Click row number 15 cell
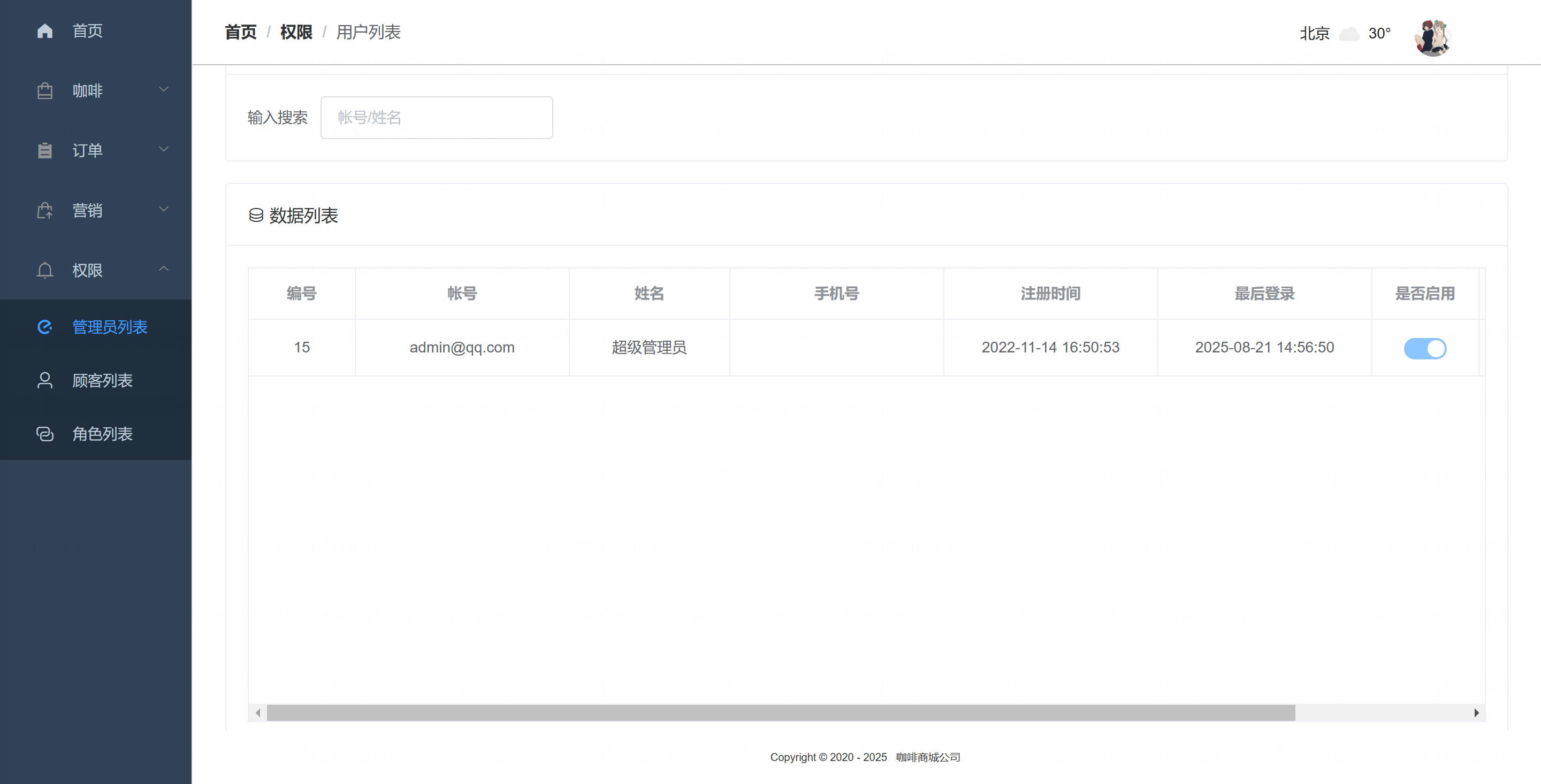Viewport: 1541px width, 784px height. click(x=301, y=348)
